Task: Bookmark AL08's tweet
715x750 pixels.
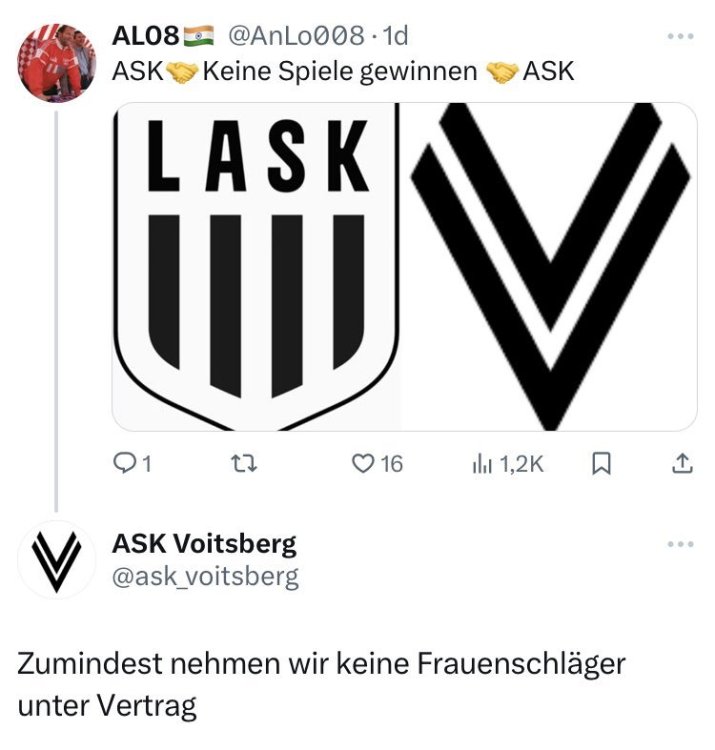Action: pos(601,463)
